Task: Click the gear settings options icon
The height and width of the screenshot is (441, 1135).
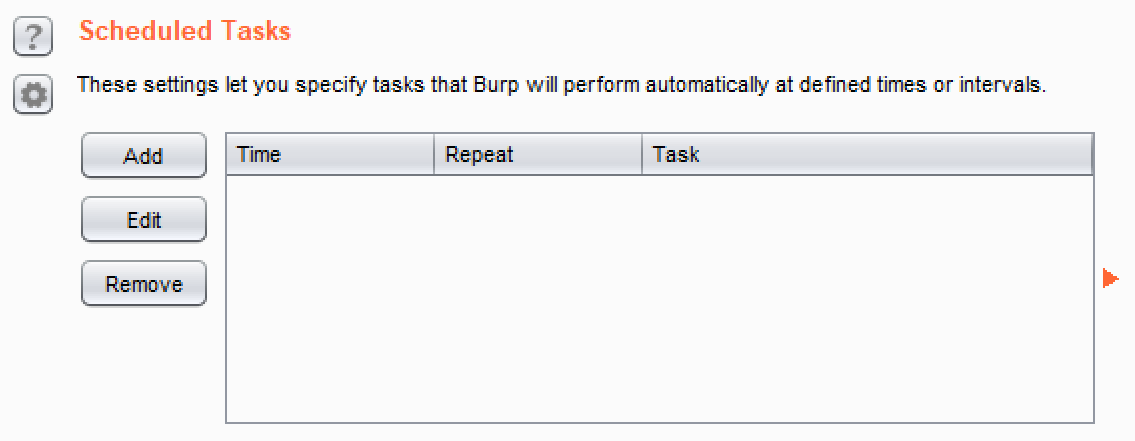Action: (33, 95)
